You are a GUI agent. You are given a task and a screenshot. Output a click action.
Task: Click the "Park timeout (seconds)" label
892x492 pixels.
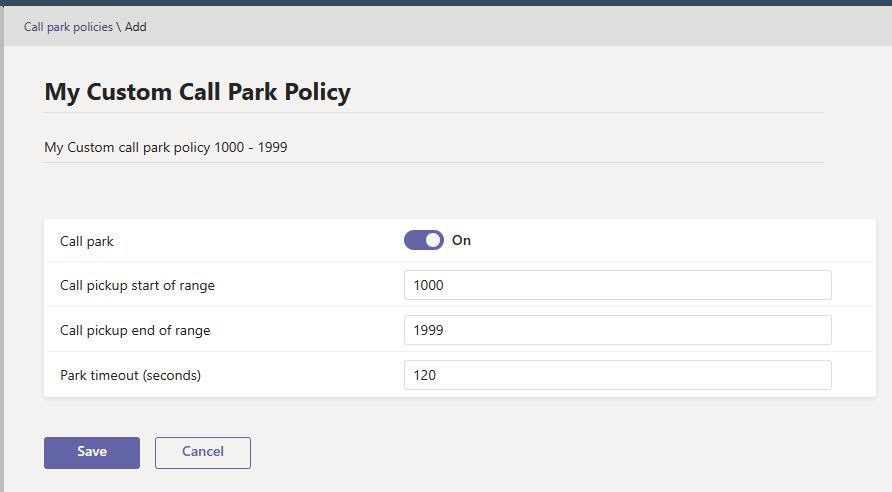tap(130, 375)
